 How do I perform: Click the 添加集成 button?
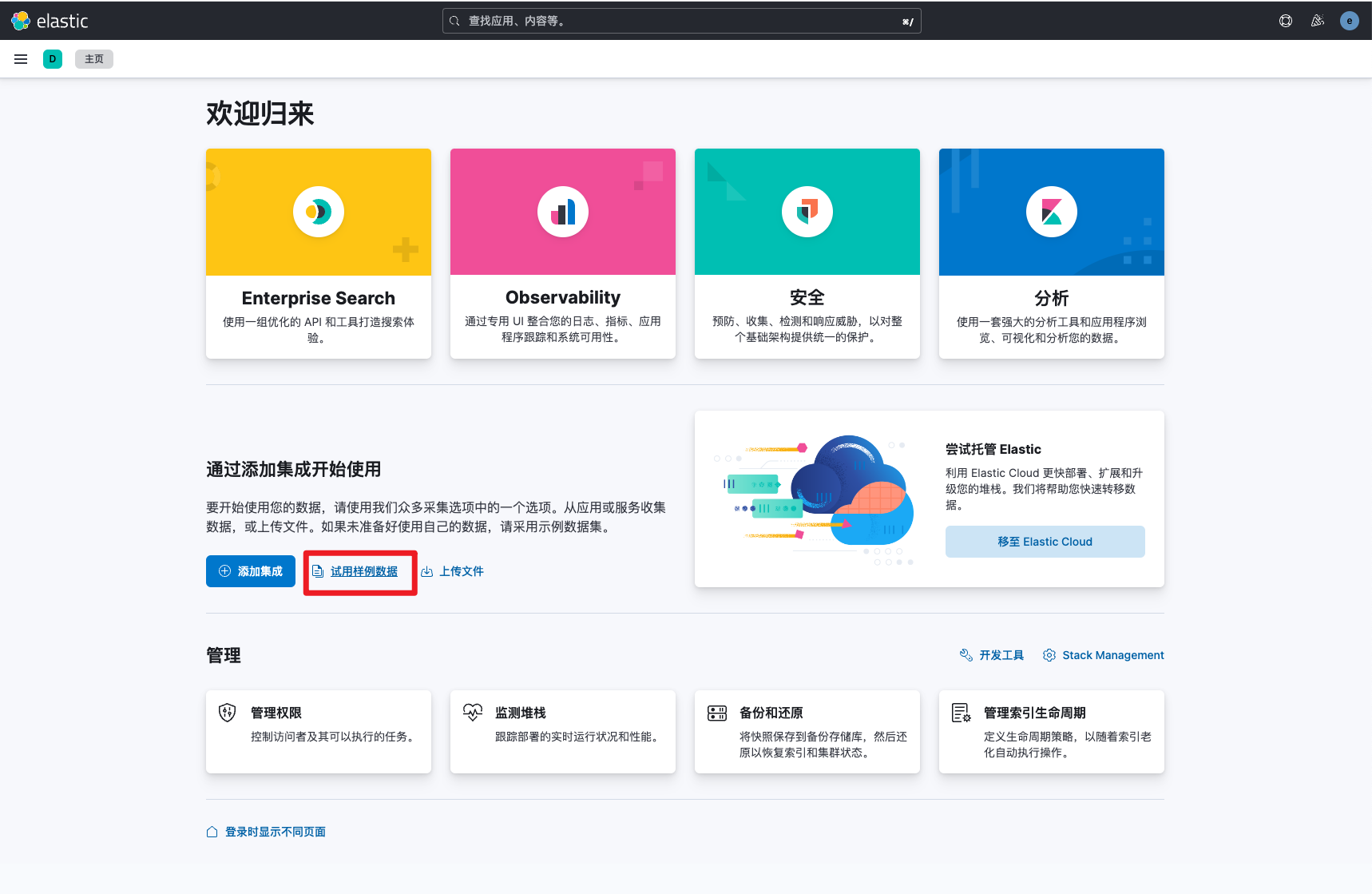[x=251, y=571]
